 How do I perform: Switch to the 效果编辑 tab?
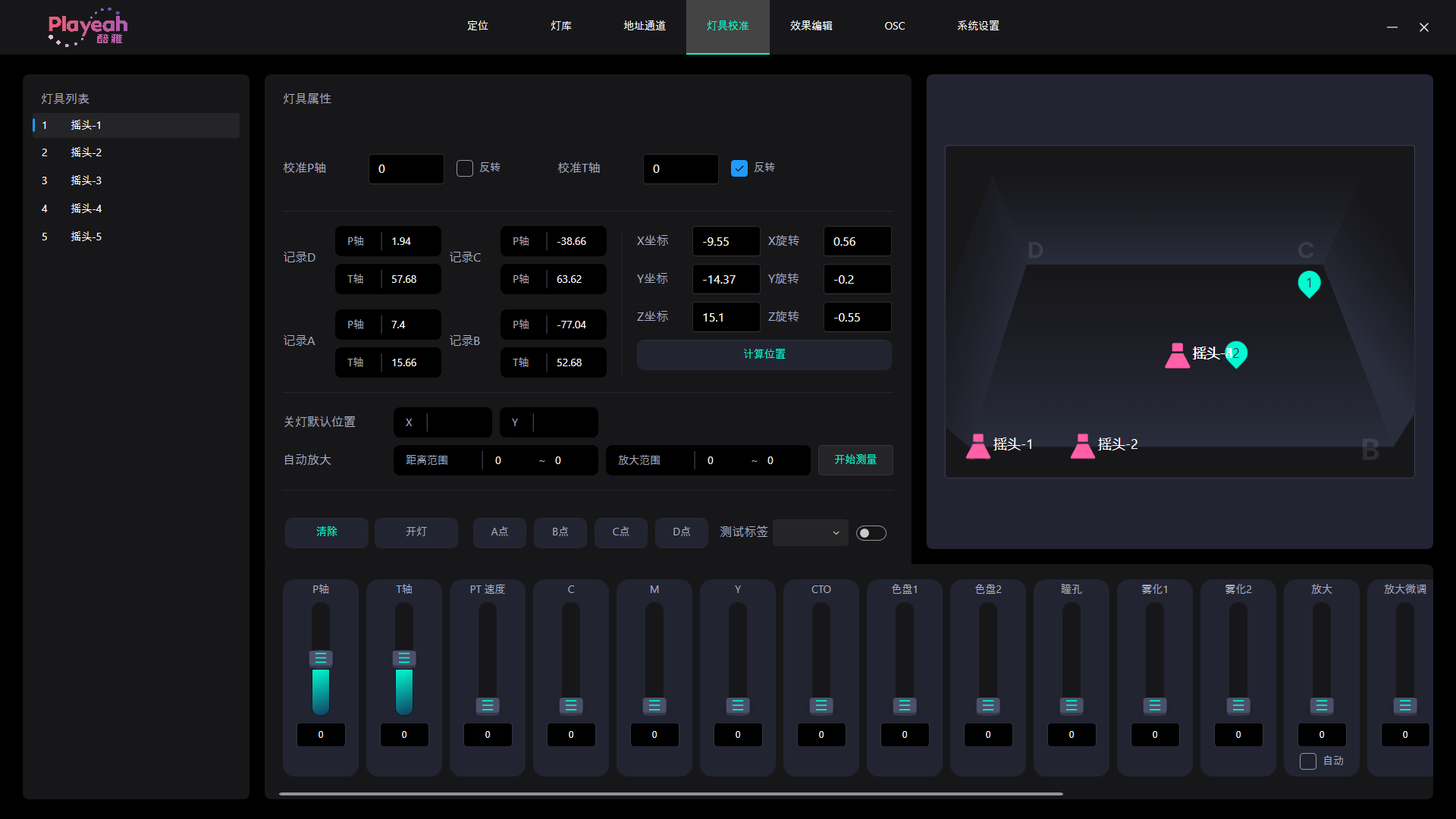click(811, 26)
